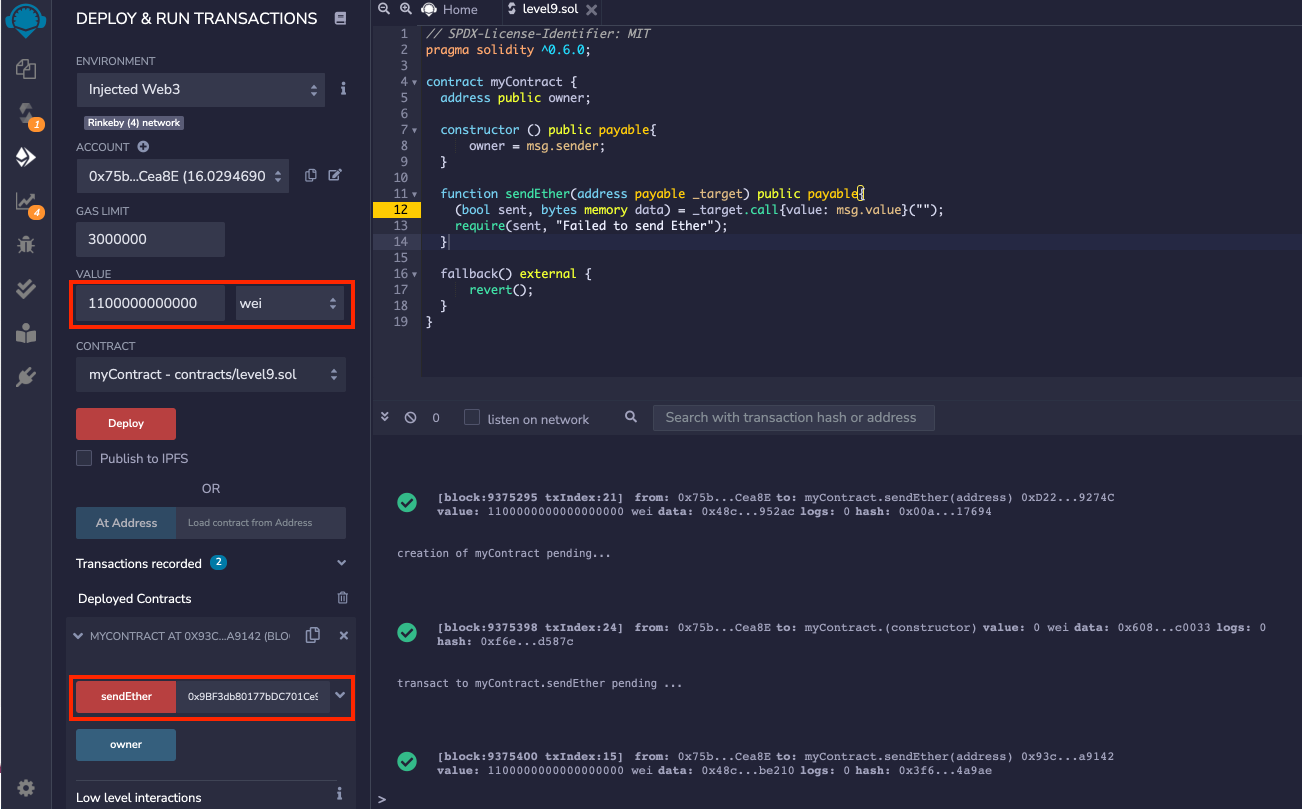Open the Environment Injected Web3 dropdown
The image size is (1302, 809).
[200, 89]
